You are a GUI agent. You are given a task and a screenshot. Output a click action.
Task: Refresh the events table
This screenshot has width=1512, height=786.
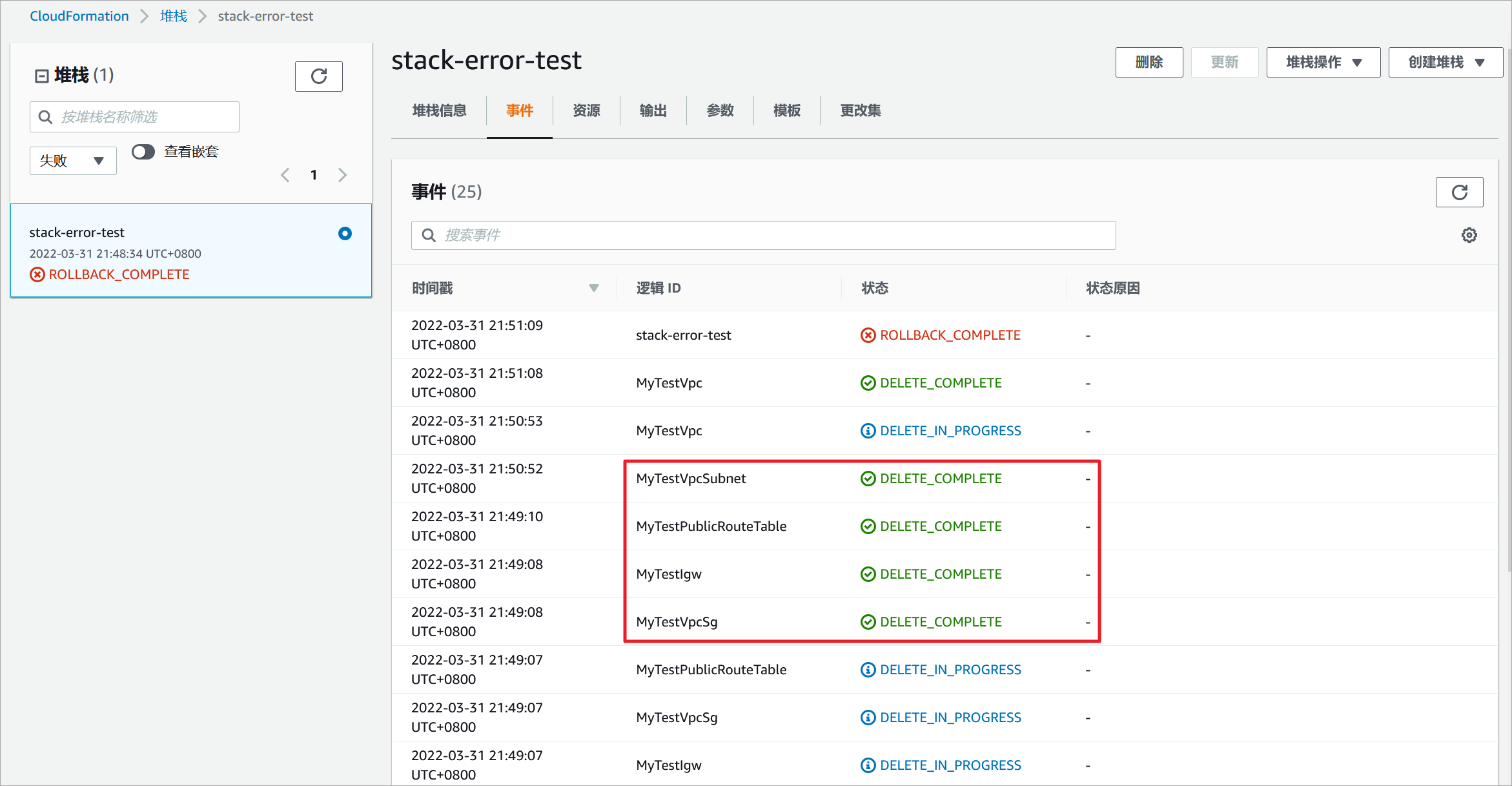point(1459,192)
